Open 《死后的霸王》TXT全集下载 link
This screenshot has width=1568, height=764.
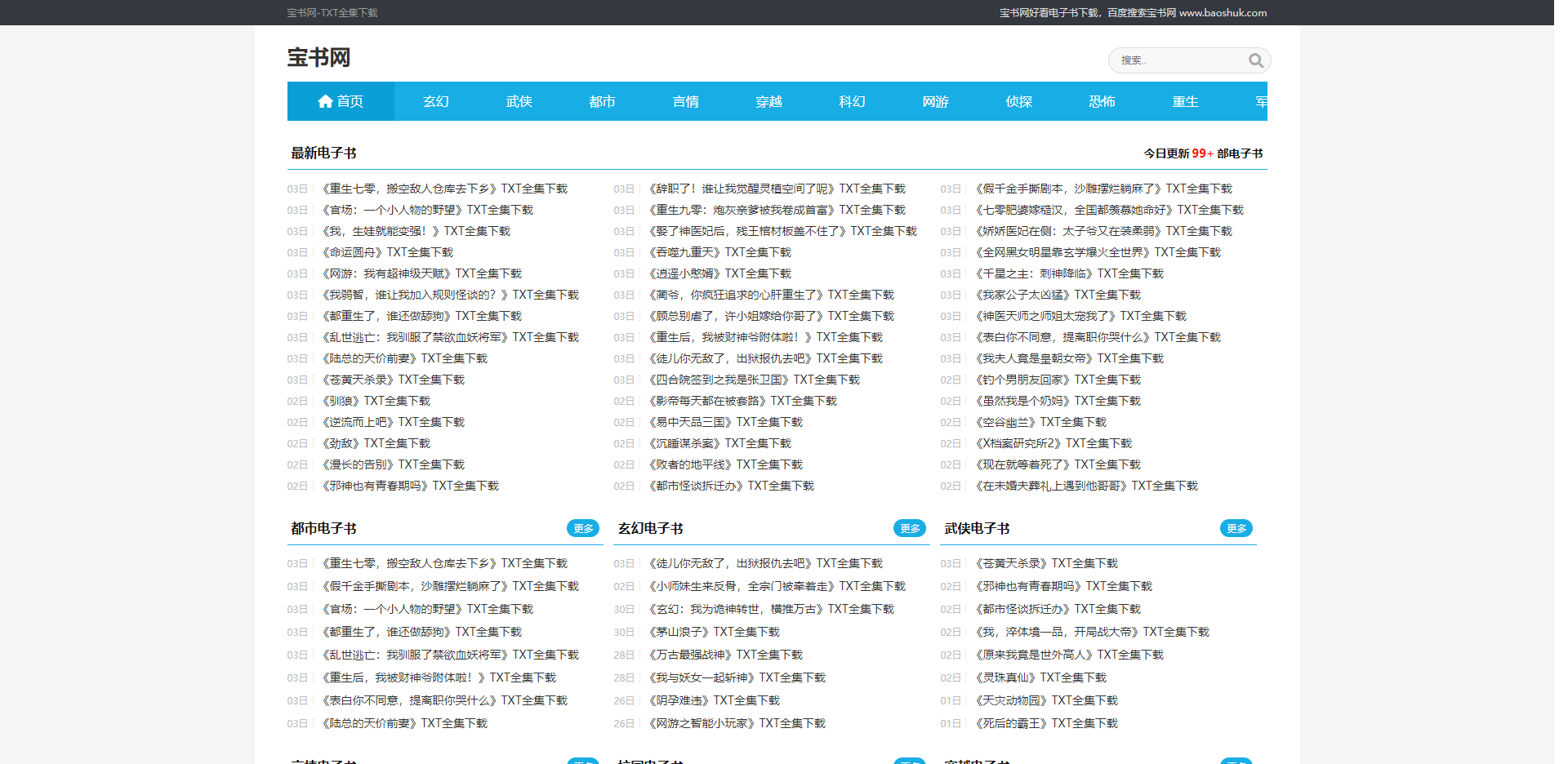point(1045,723)
